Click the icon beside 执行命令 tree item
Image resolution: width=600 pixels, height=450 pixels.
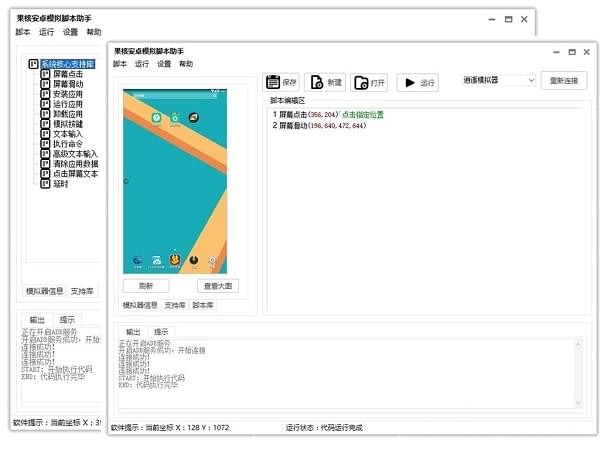click(45, 143)
